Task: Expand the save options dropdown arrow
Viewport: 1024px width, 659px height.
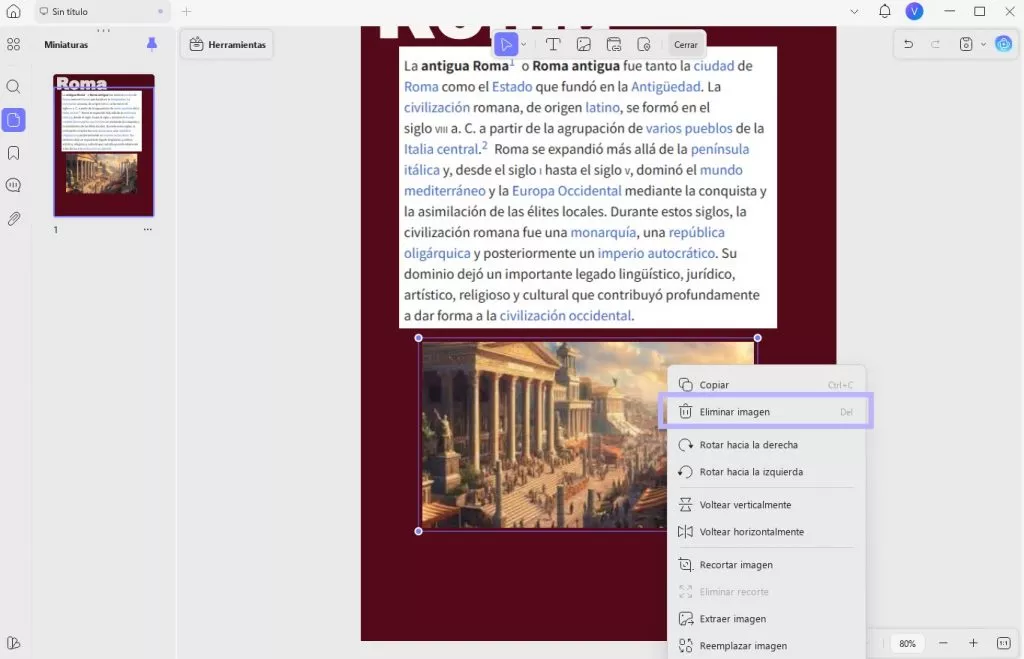Action: (983, 44)
